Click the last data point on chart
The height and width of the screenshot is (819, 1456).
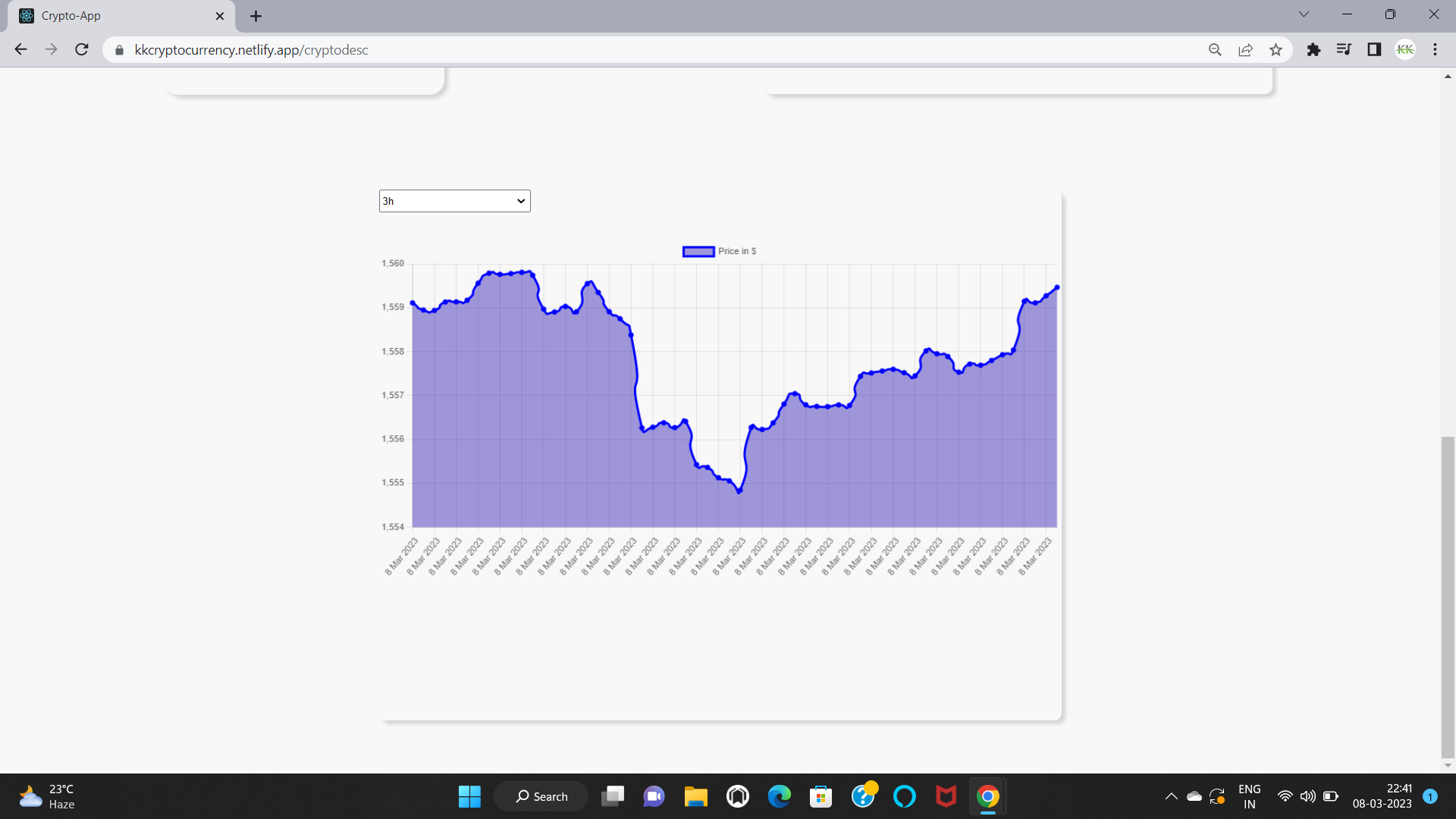click(x=1056, y=287)
